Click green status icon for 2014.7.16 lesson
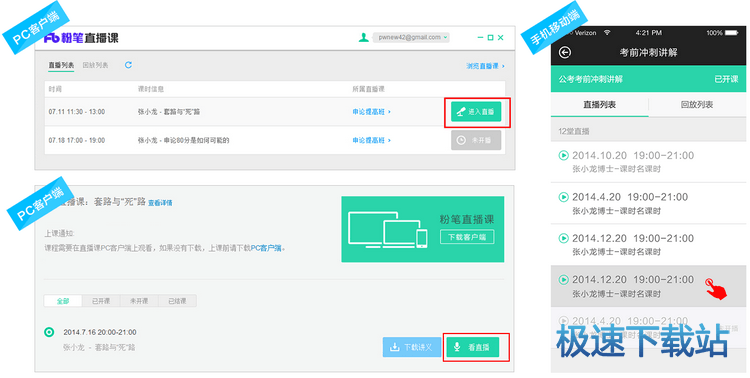 point(49,332)
